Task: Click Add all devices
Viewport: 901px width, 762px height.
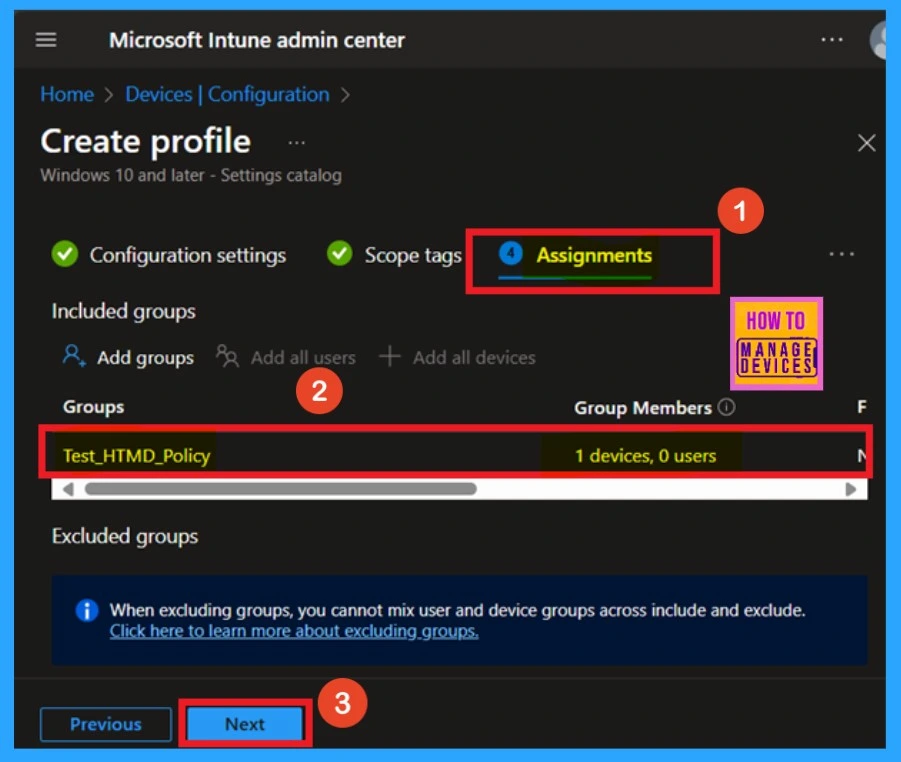Action: click(x=474, y=357)
